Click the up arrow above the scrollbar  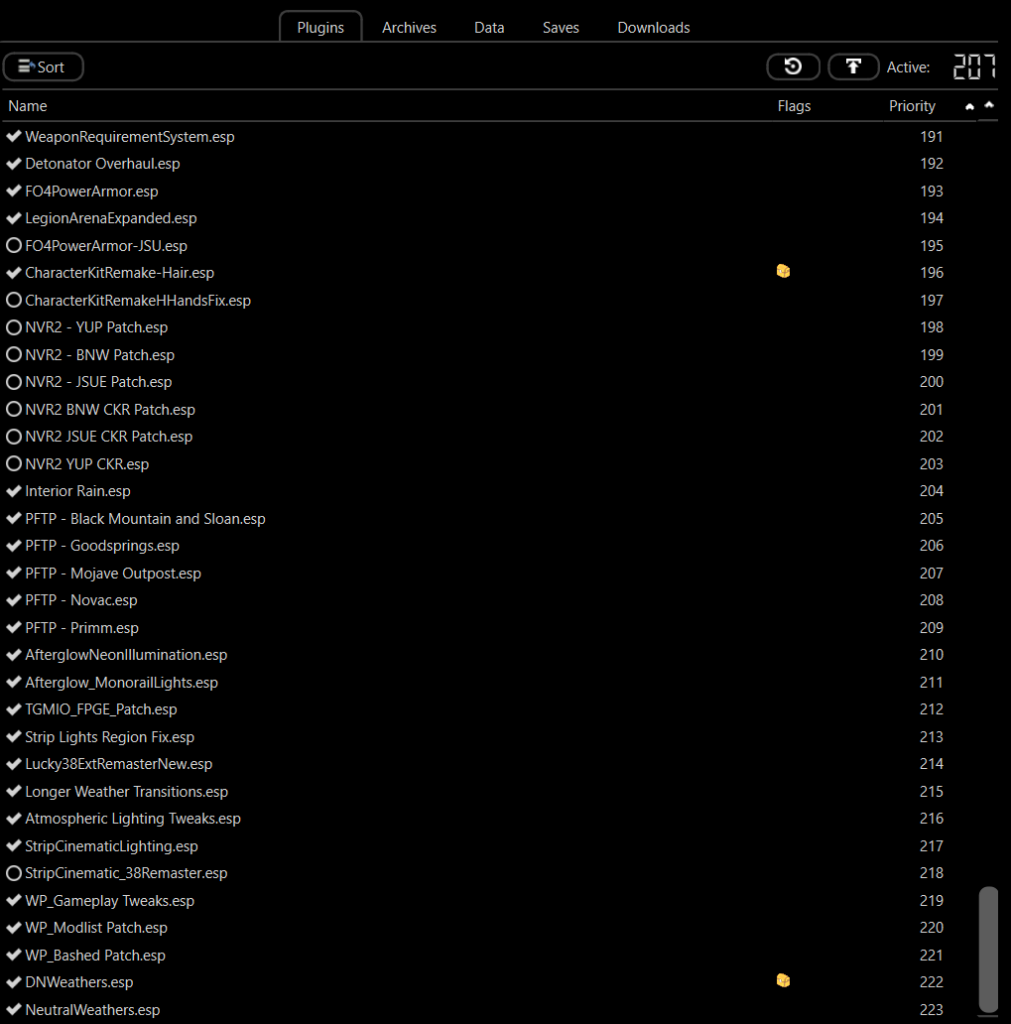click(x=989, y=104)
